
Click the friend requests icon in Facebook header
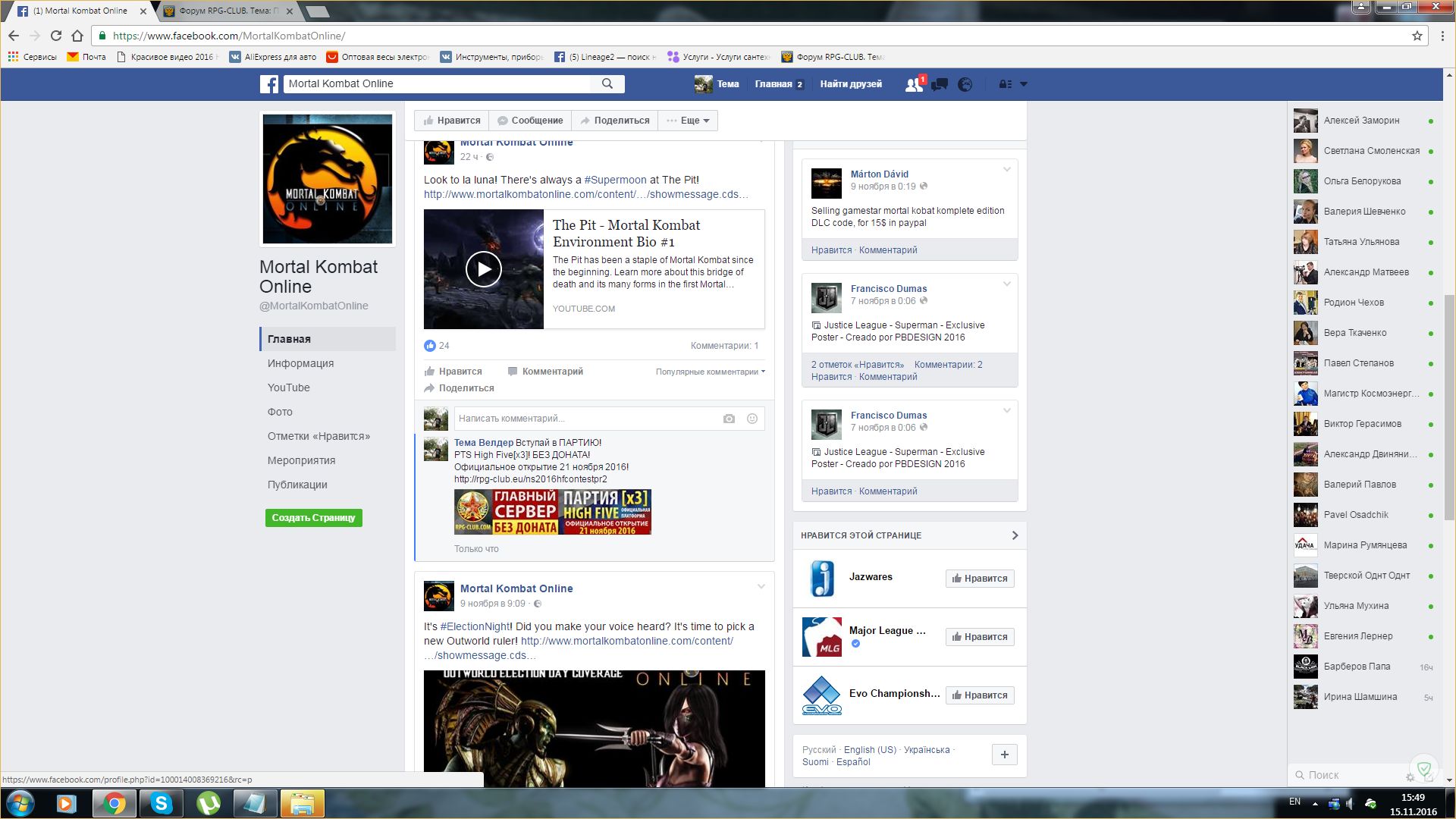(x=914, y=84)
